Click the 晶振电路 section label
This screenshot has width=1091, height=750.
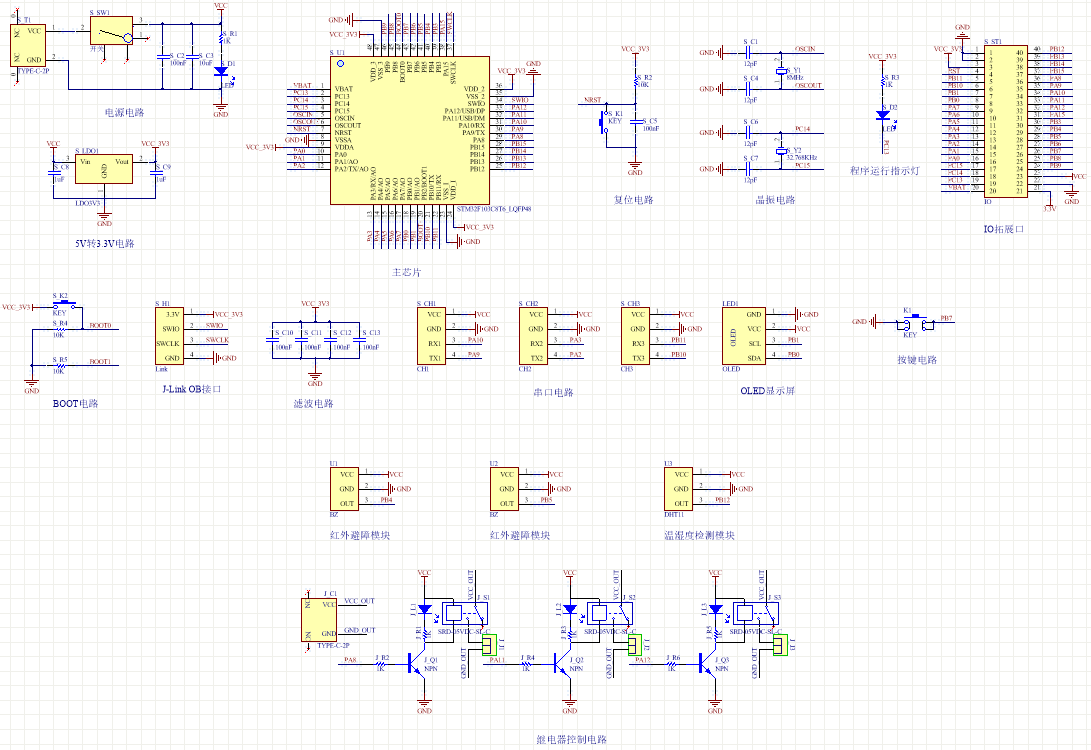click(775, 200)
